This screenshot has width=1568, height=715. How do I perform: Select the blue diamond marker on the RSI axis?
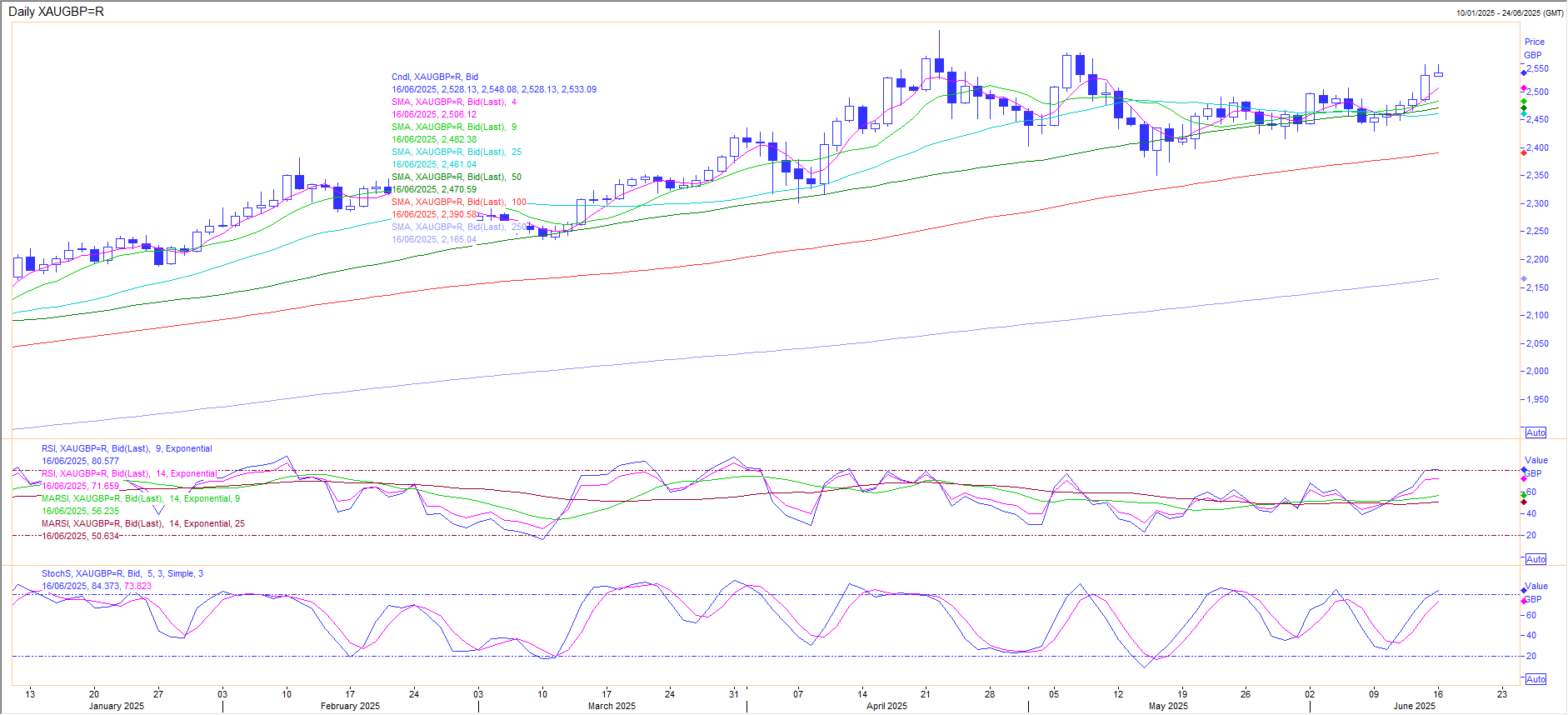pos(1524,471)
